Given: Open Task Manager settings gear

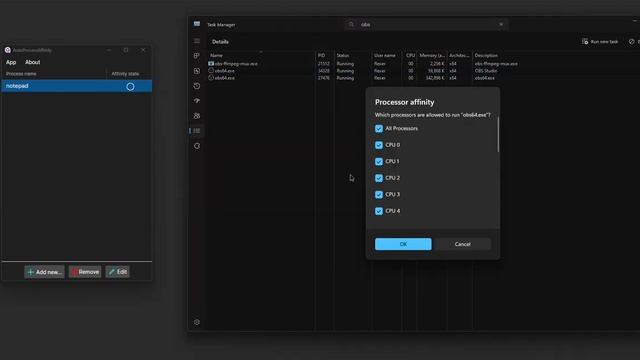Looking at the screenshot, I should pos(197,322).
